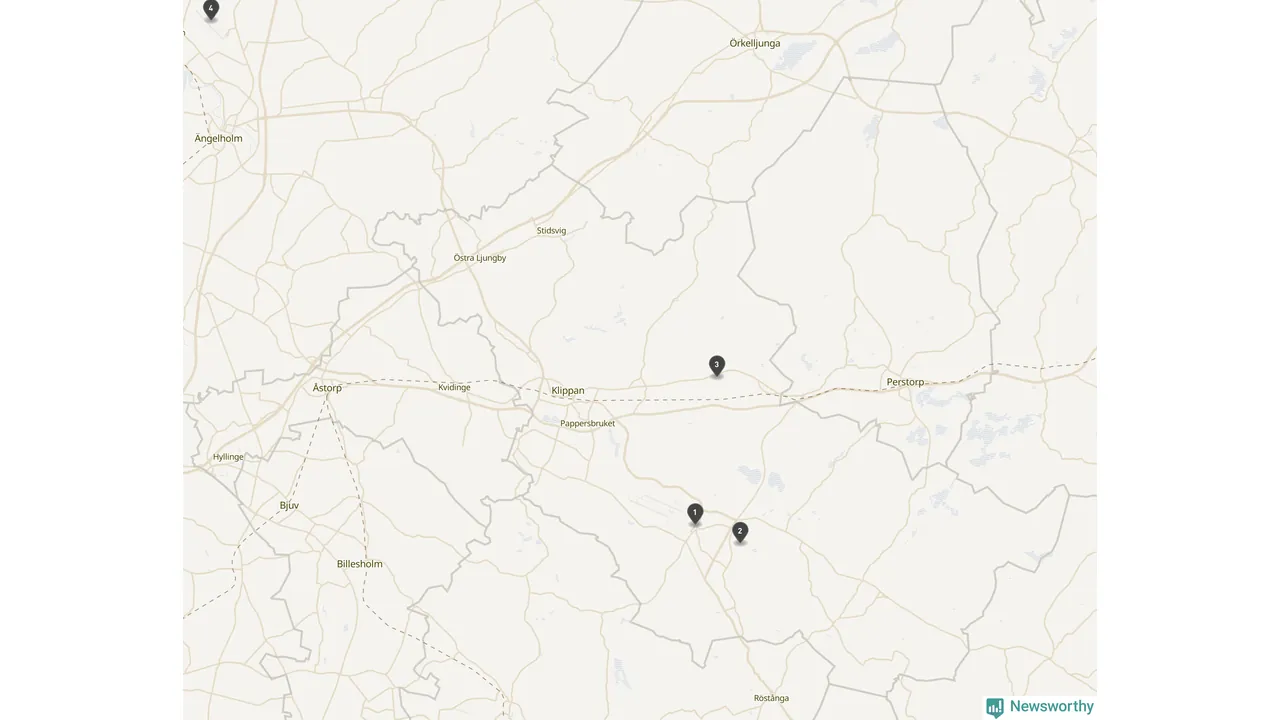Image resolution: width=1280 pixels, height=720 pixels.
Task: Click the Bjuv town label
Action: [x=289, y=506]
